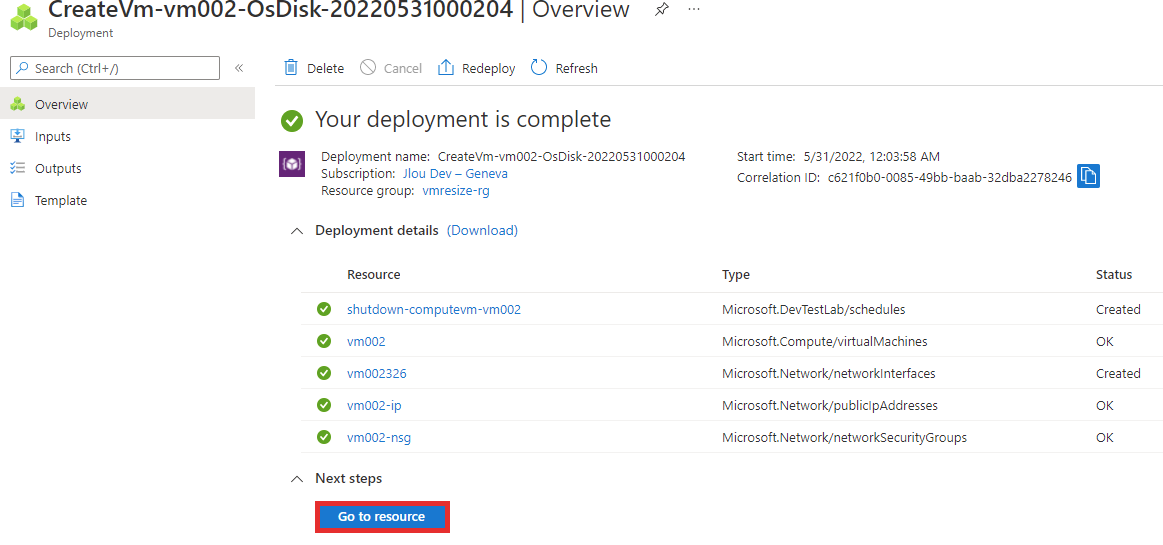
Task: Open the vm002 virtual machine link
Action: point(366,341)
